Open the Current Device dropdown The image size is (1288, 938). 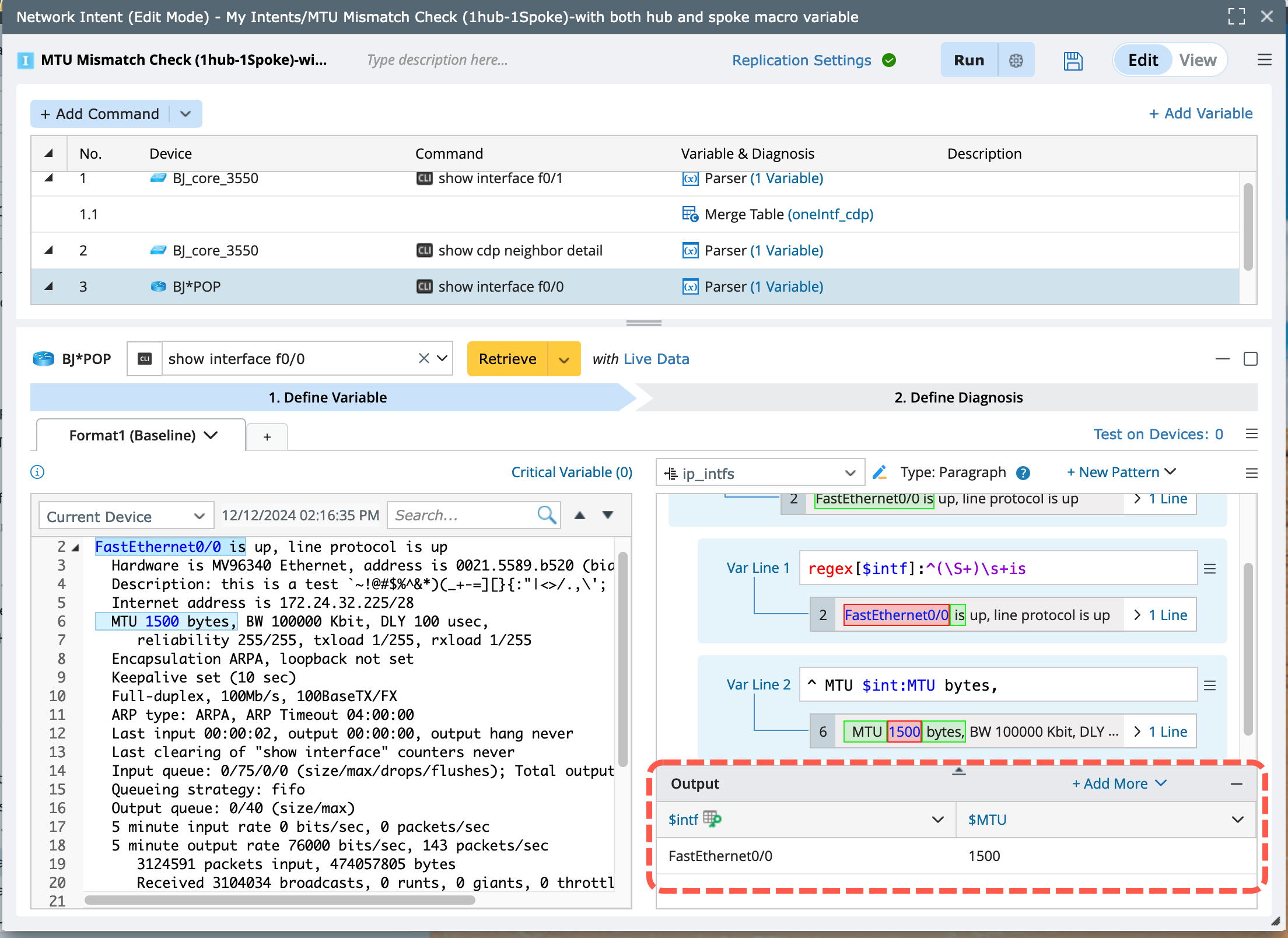click(x=125, y=516)
